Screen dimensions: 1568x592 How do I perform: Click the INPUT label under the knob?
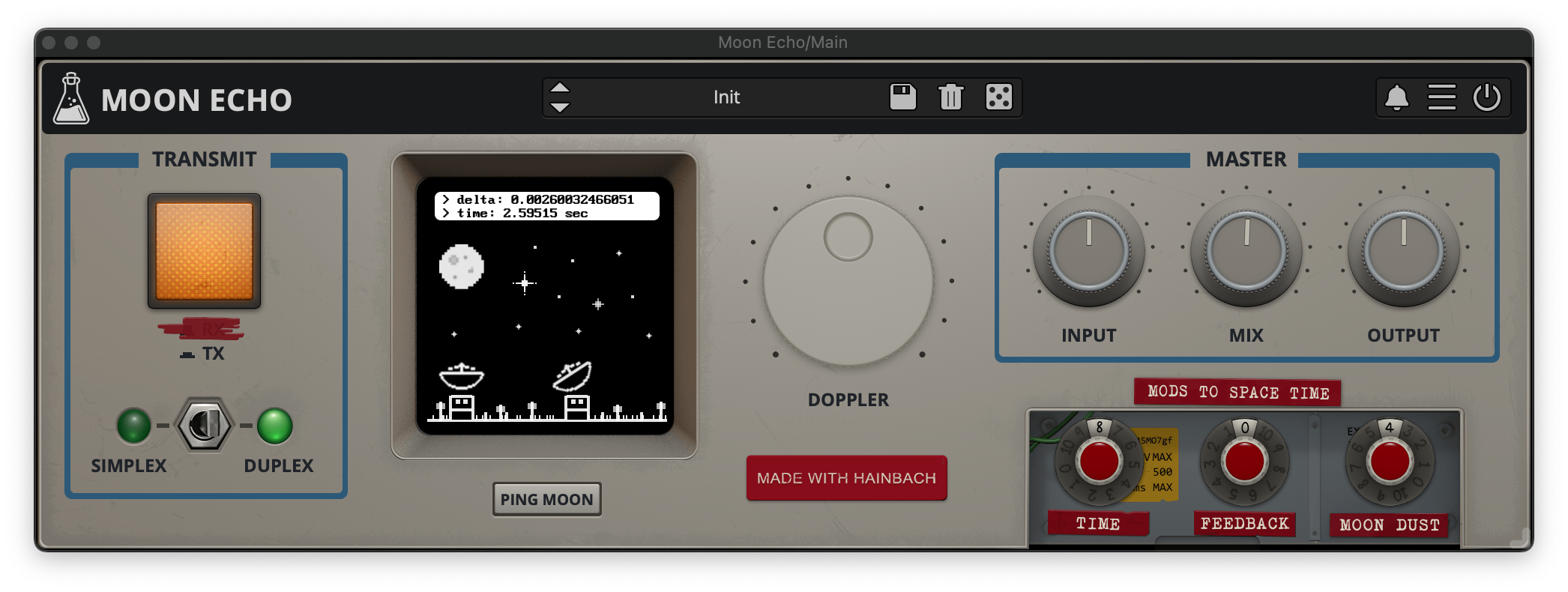point(1088,336)
